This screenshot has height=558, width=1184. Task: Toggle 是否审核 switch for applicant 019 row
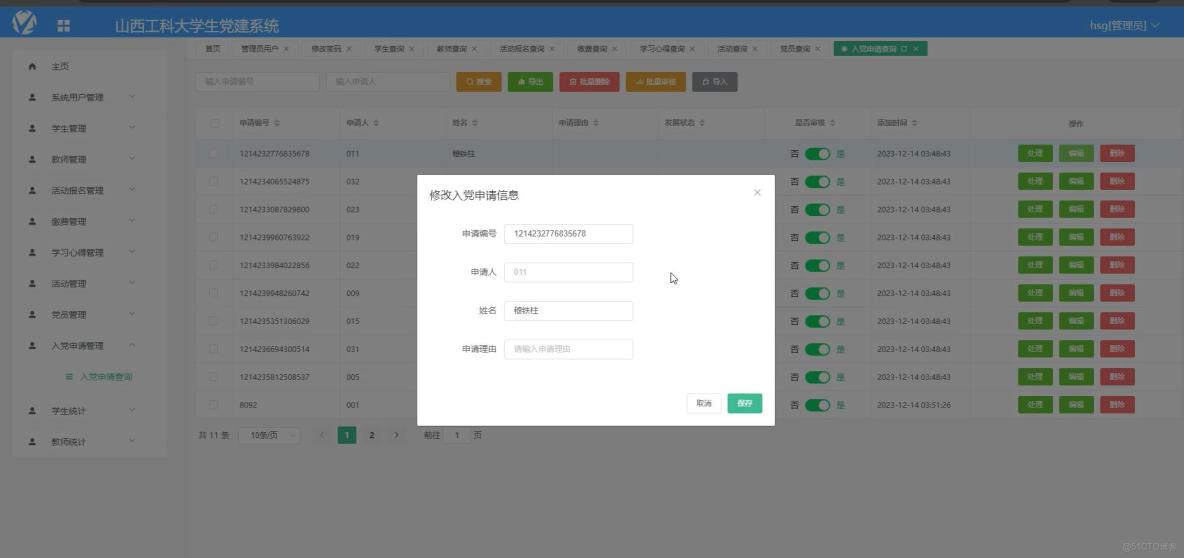click(817, 238)
